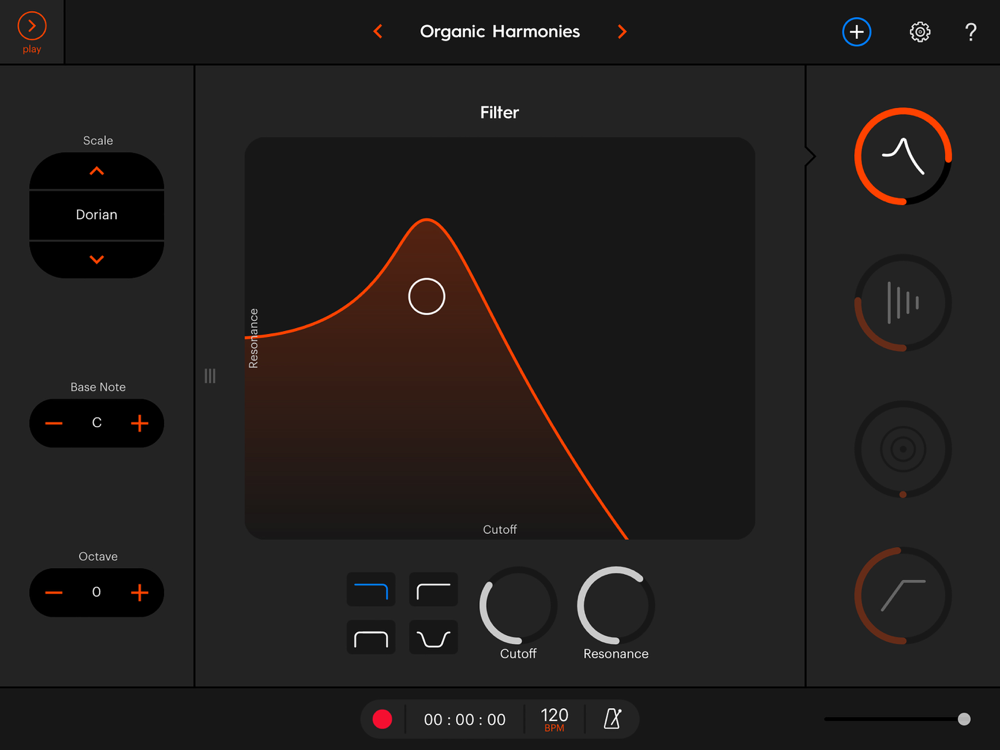The width and height of the screenshot is (1000, 750).
Task: Select the low-pass filter shape
Action: [371, 589]
